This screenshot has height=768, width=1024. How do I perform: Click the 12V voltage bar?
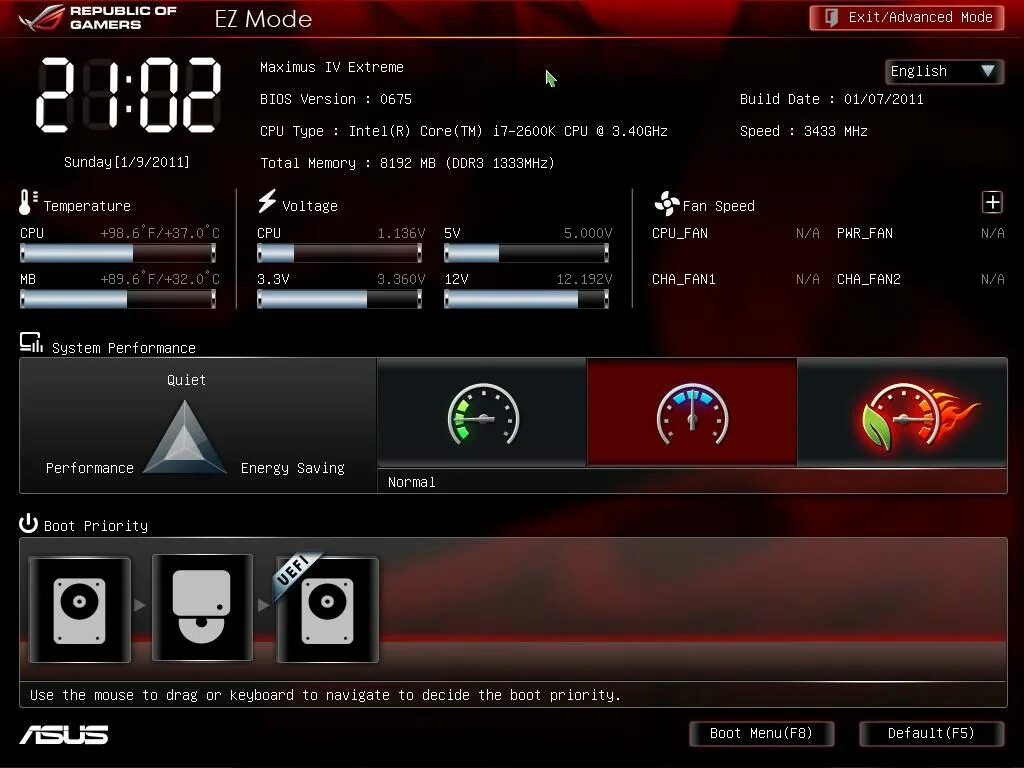[x=526, y=299]
